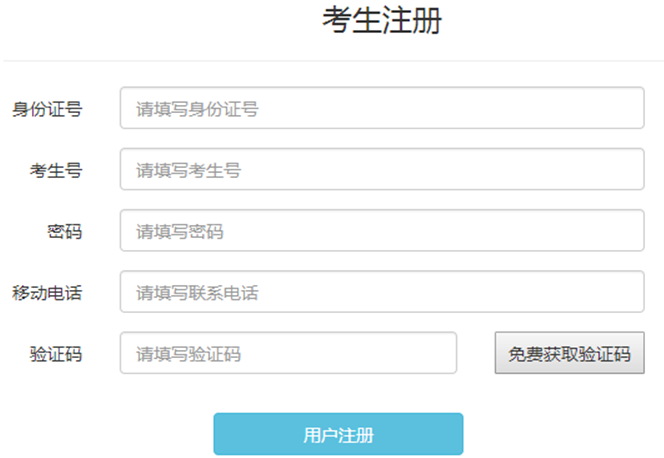Screen dimensions: 664x458
Task: Click the 移动电话 field label
Action: pyautogui.click(x=47, y=292)
